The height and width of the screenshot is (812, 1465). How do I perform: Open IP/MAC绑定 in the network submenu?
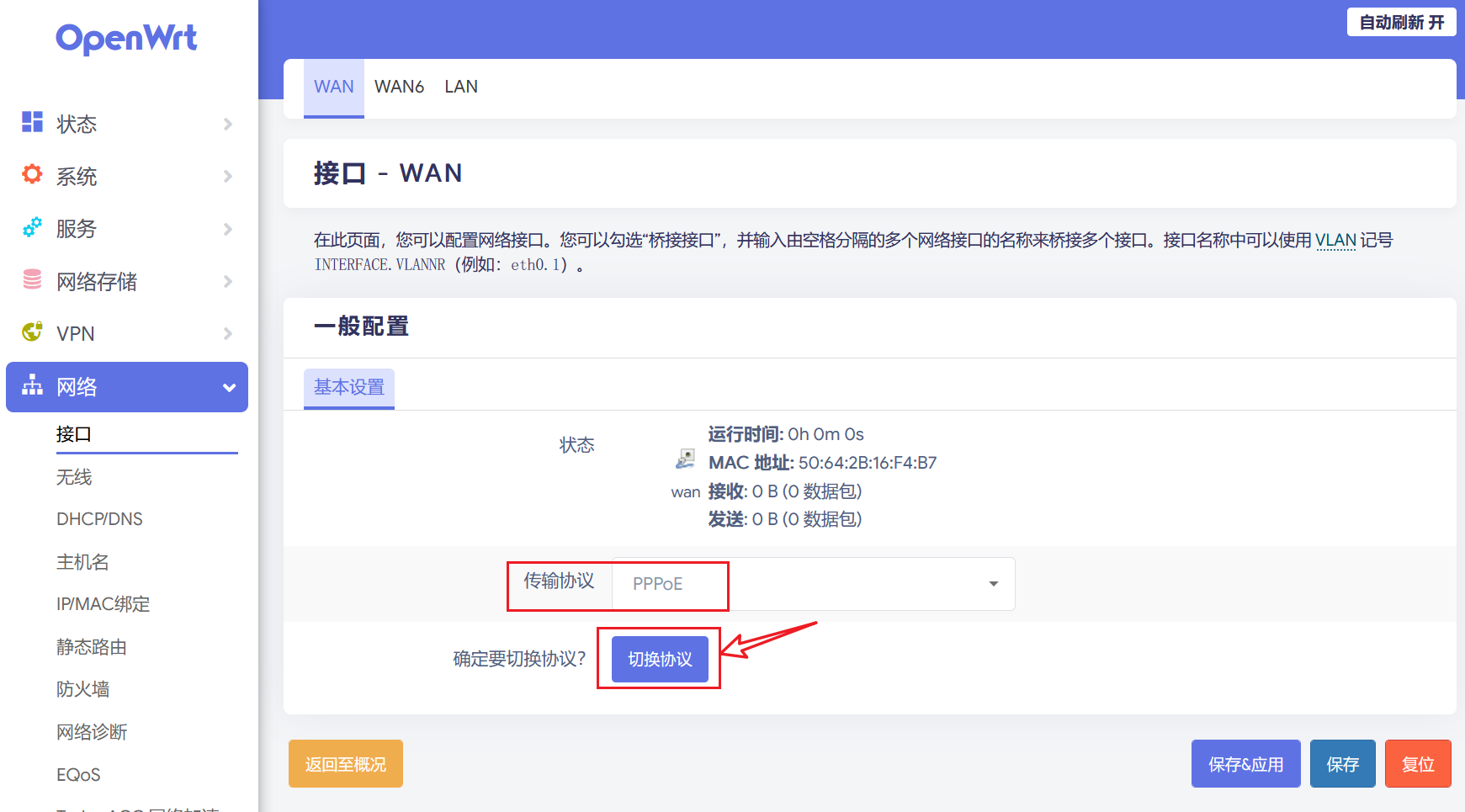(103, 604)
